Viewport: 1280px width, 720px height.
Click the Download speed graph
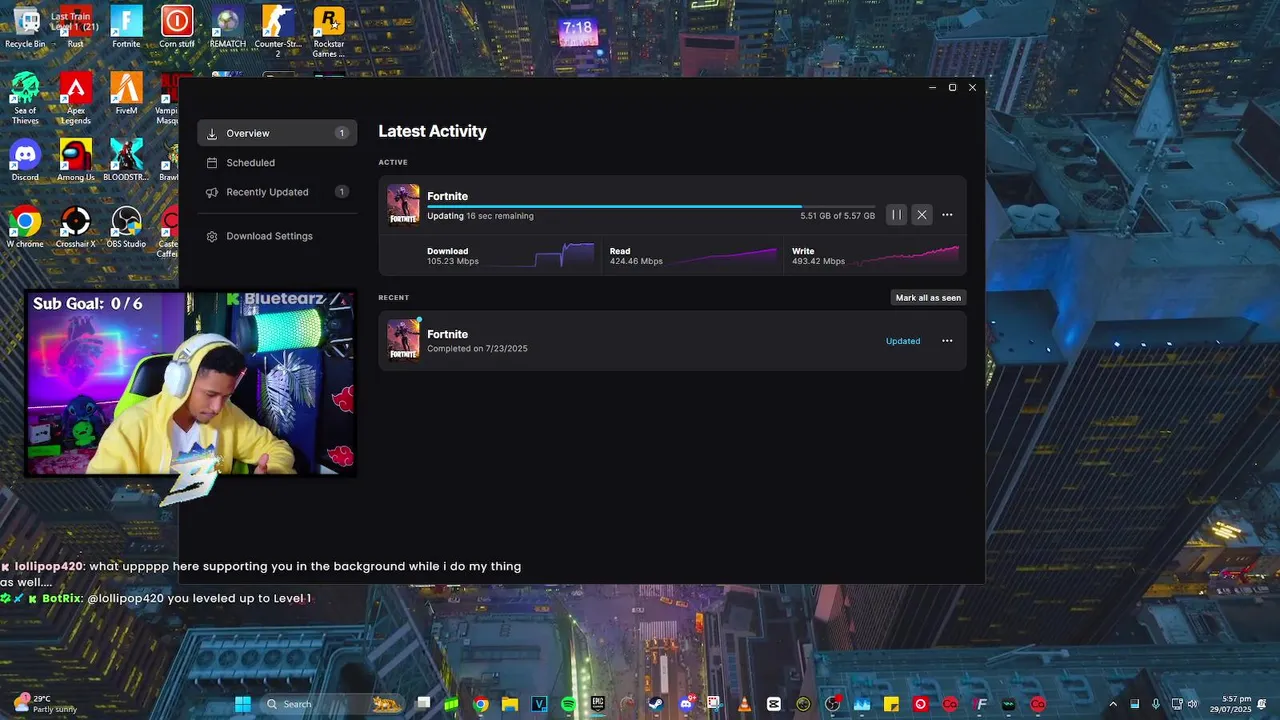[x=540, y=255]
